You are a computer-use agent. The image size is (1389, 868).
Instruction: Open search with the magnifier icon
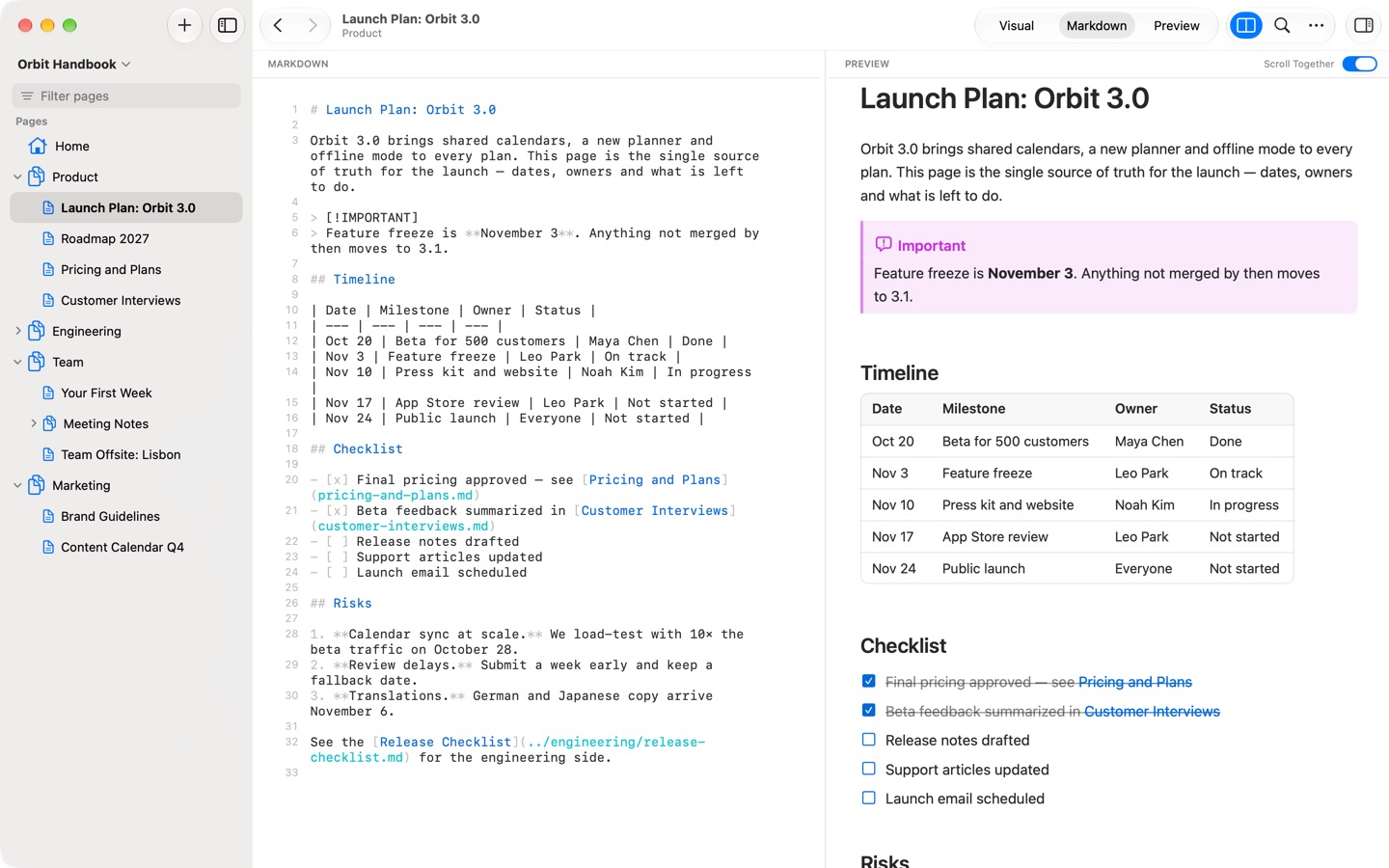[1282, 25]
